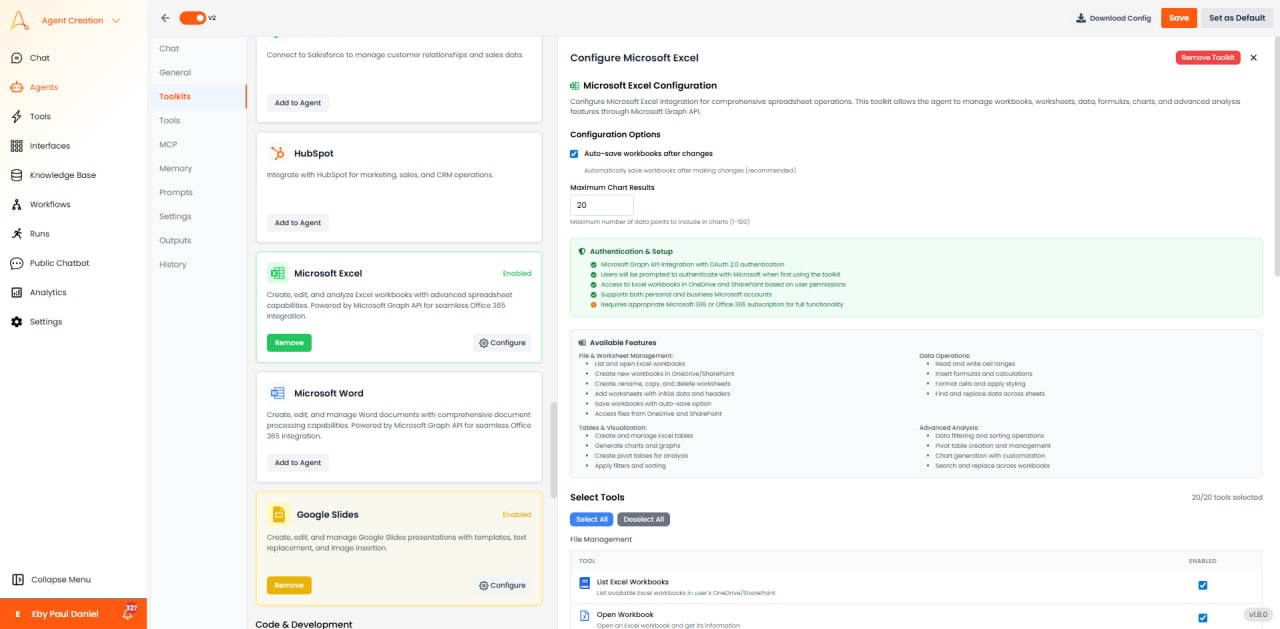This screenshot has height=629, width=1280.
Task: Click the Google Slides card icon
Action: (279, 514)
